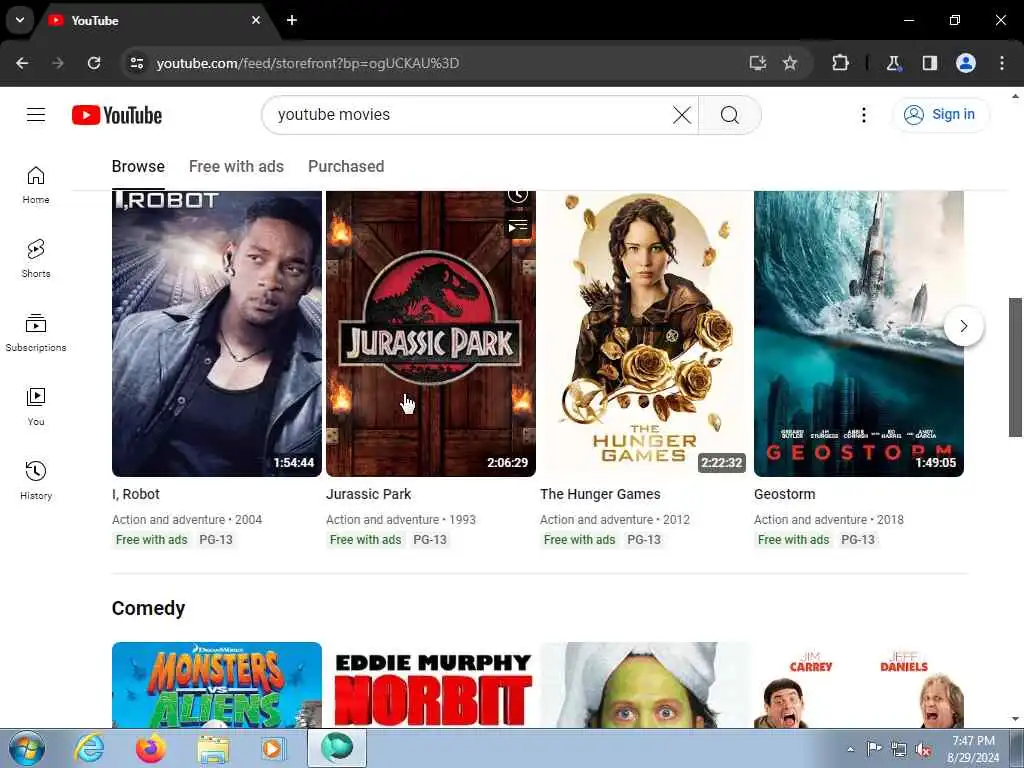Click the magnifier search button
The image size is (1024, 768).
click(x=729, y=115)
